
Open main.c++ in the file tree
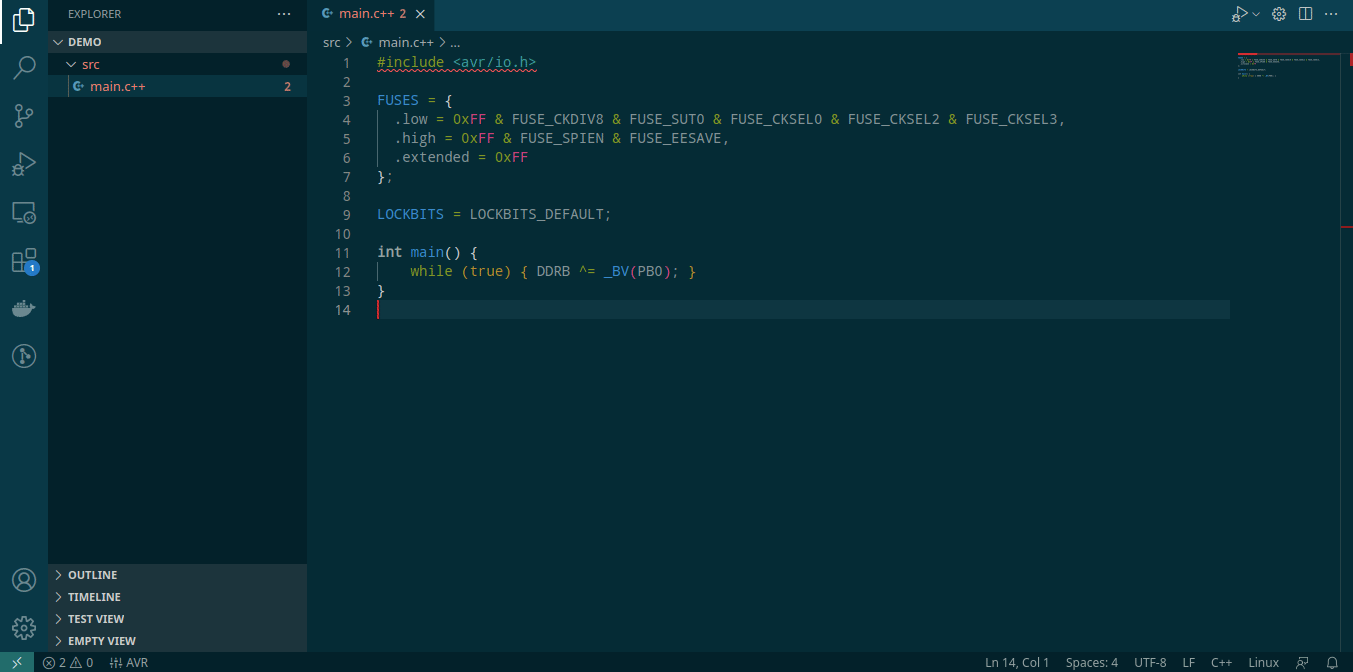coord(117,86)
